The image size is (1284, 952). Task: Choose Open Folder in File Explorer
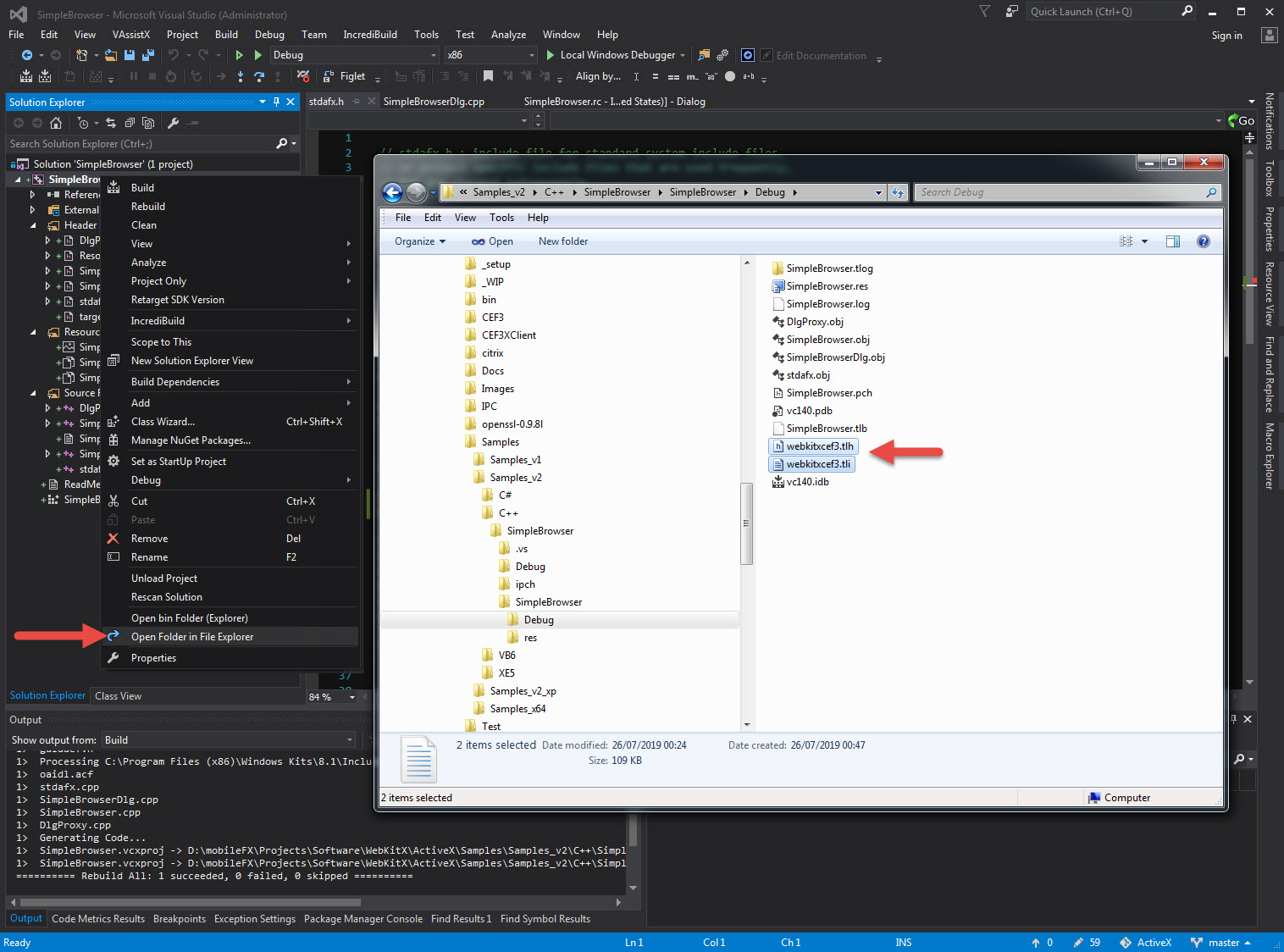pos(230,637)
